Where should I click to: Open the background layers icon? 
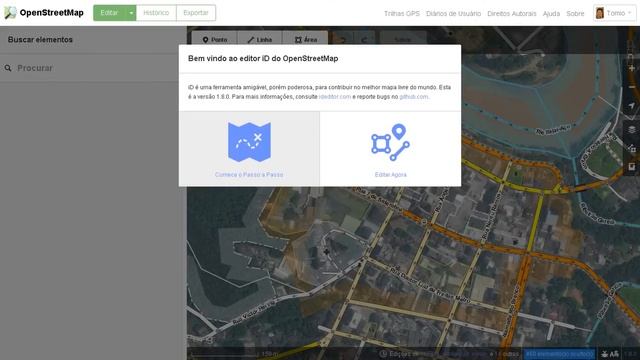point(631,130)
